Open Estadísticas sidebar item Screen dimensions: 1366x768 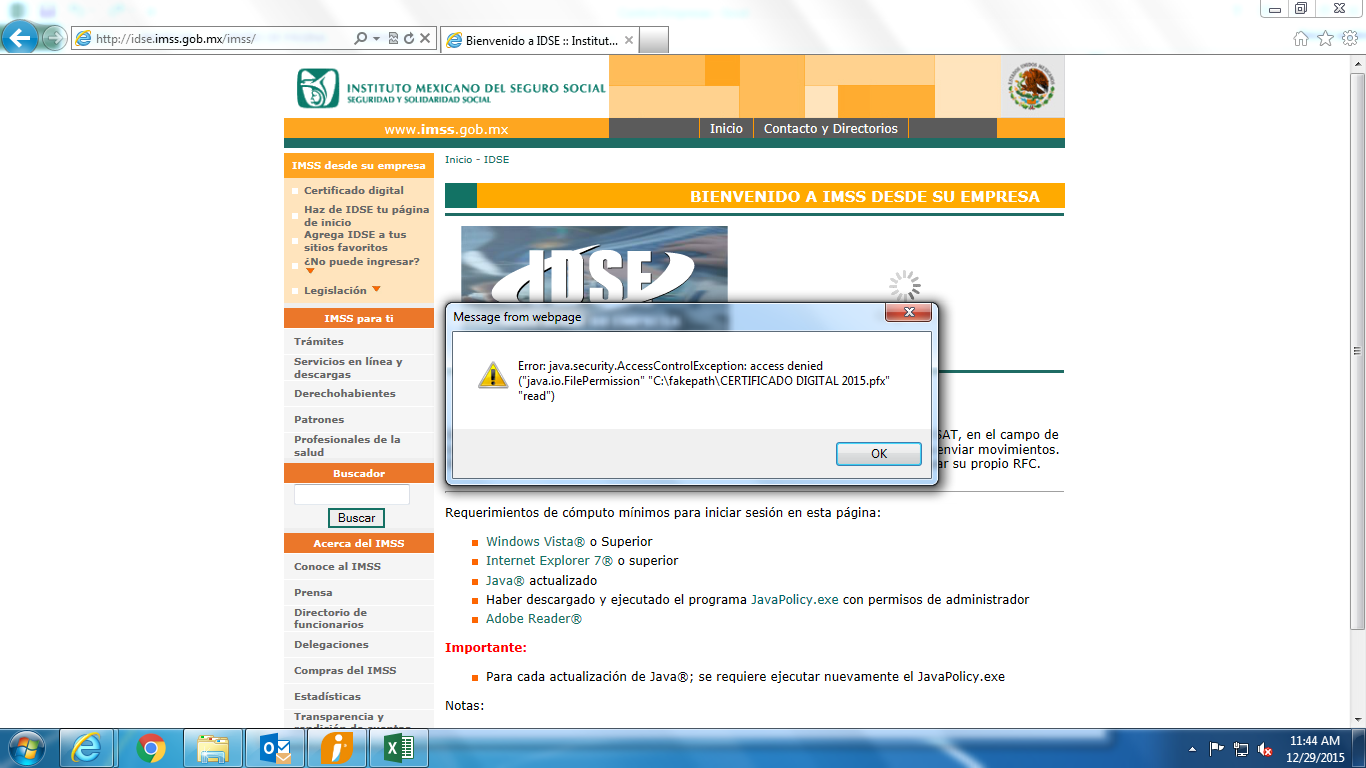327,696
